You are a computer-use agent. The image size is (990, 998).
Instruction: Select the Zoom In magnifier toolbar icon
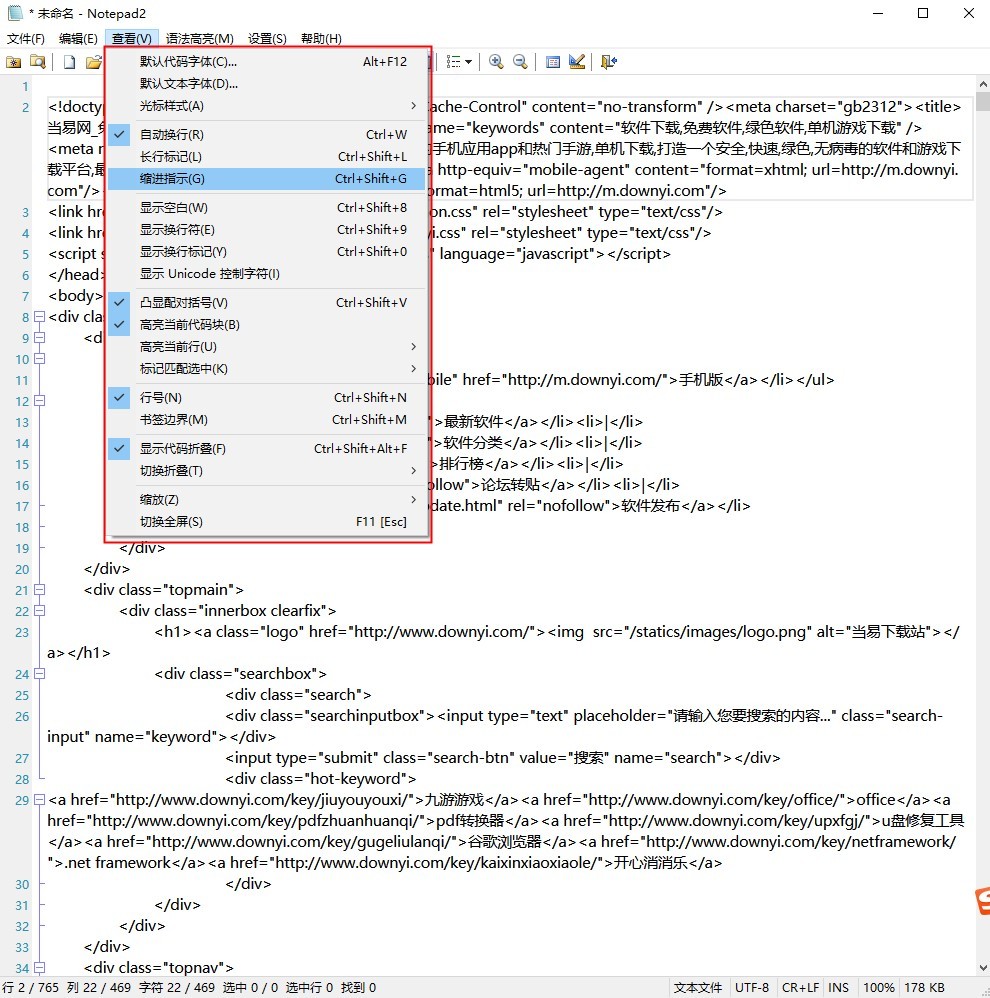pos(496,61)
